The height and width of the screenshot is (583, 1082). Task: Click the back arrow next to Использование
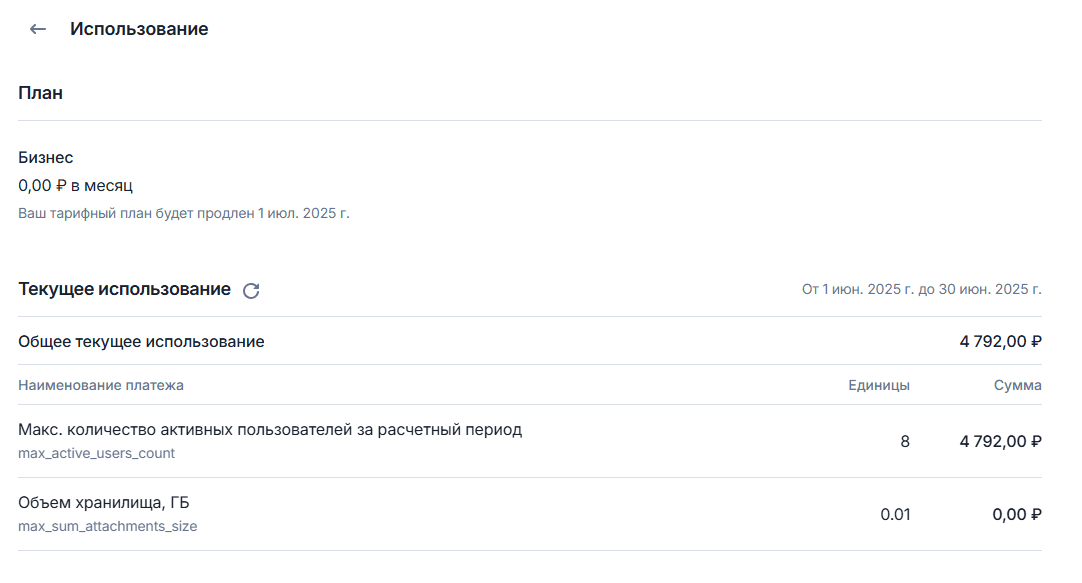click(x=38, y=29)
